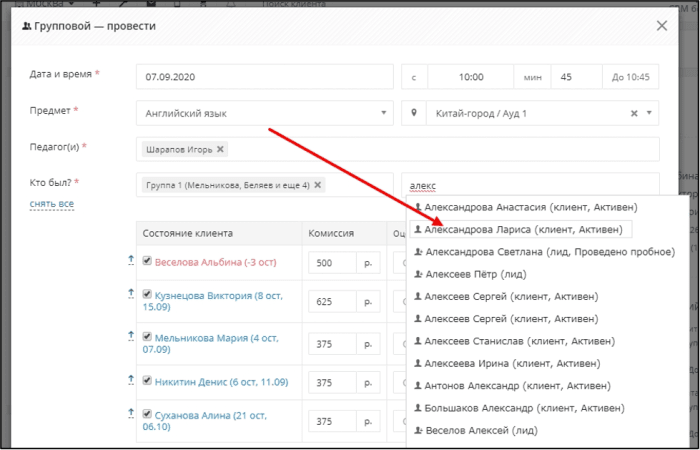Click Алексеев Станислав suggestion
This screenshot has width=700, height=450.
pos(515,341)
